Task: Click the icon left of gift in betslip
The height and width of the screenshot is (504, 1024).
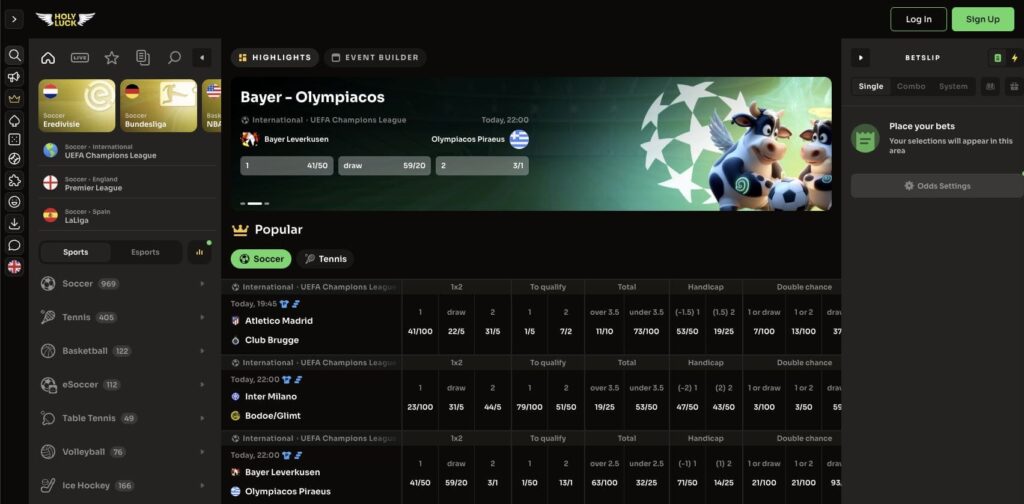Action: pos(990,86)
